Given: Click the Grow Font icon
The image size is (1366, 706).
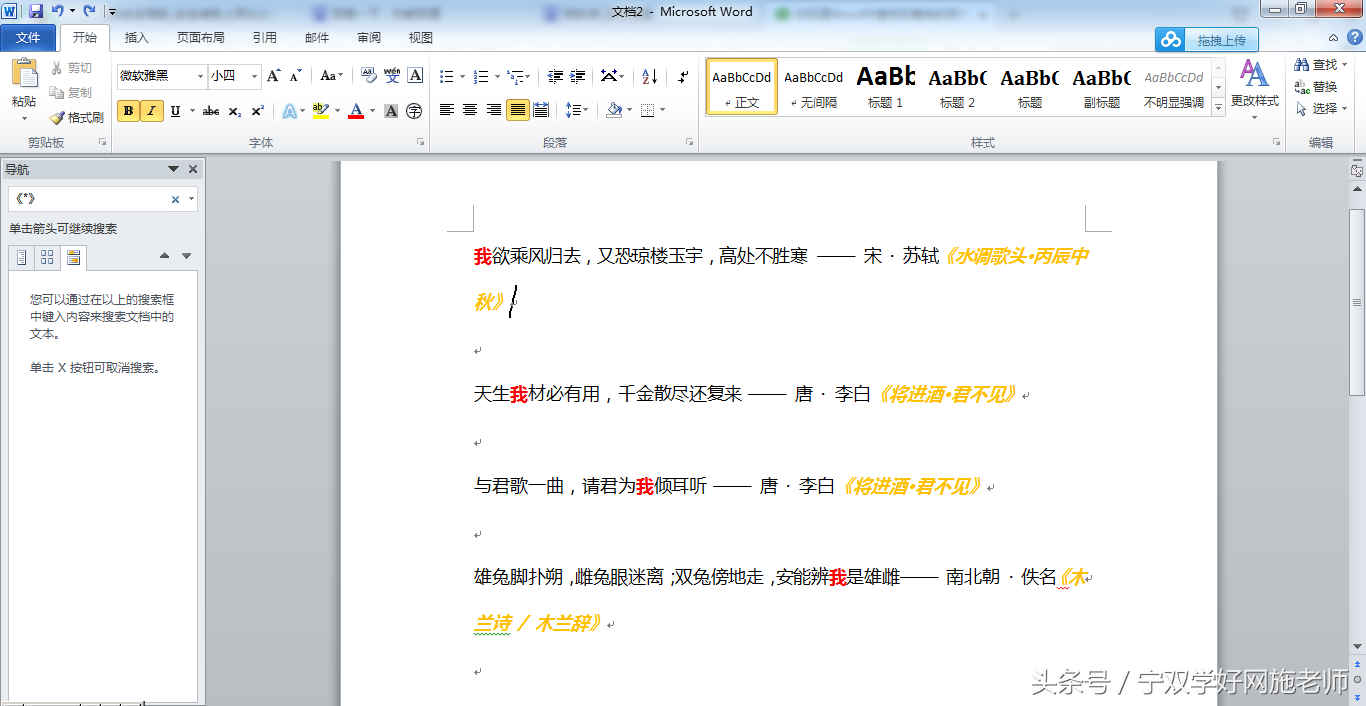Looking at the screenshot, I should click(x=274, y=76).
